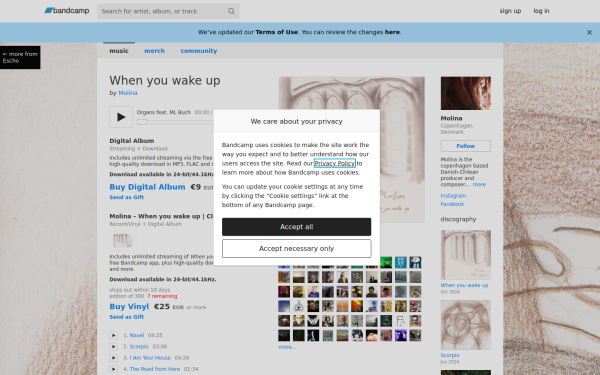Open Molina artist link under title

128,93
